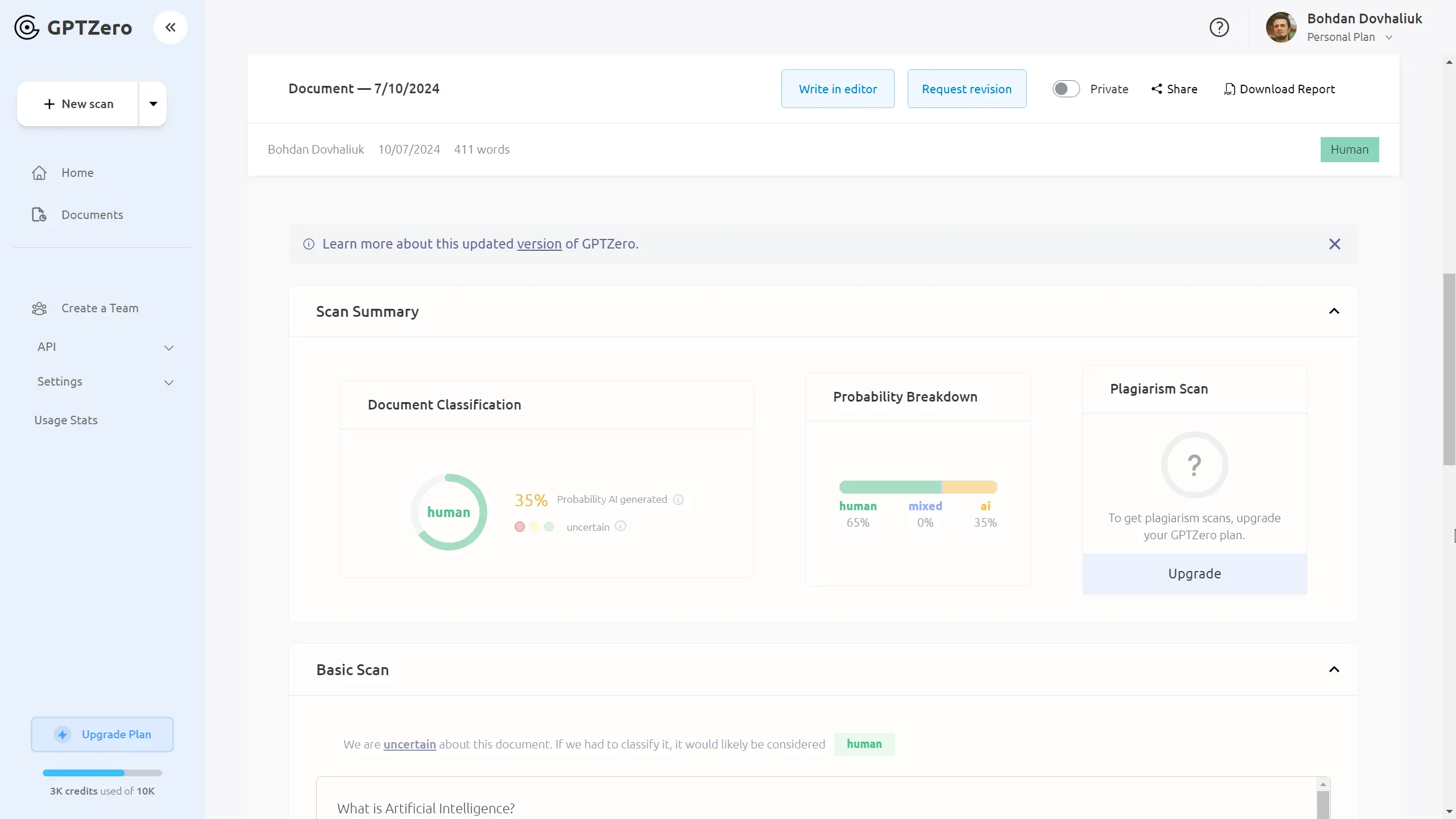
Task: Toggle the Private switch
Action: click(x=1065, y=89)
